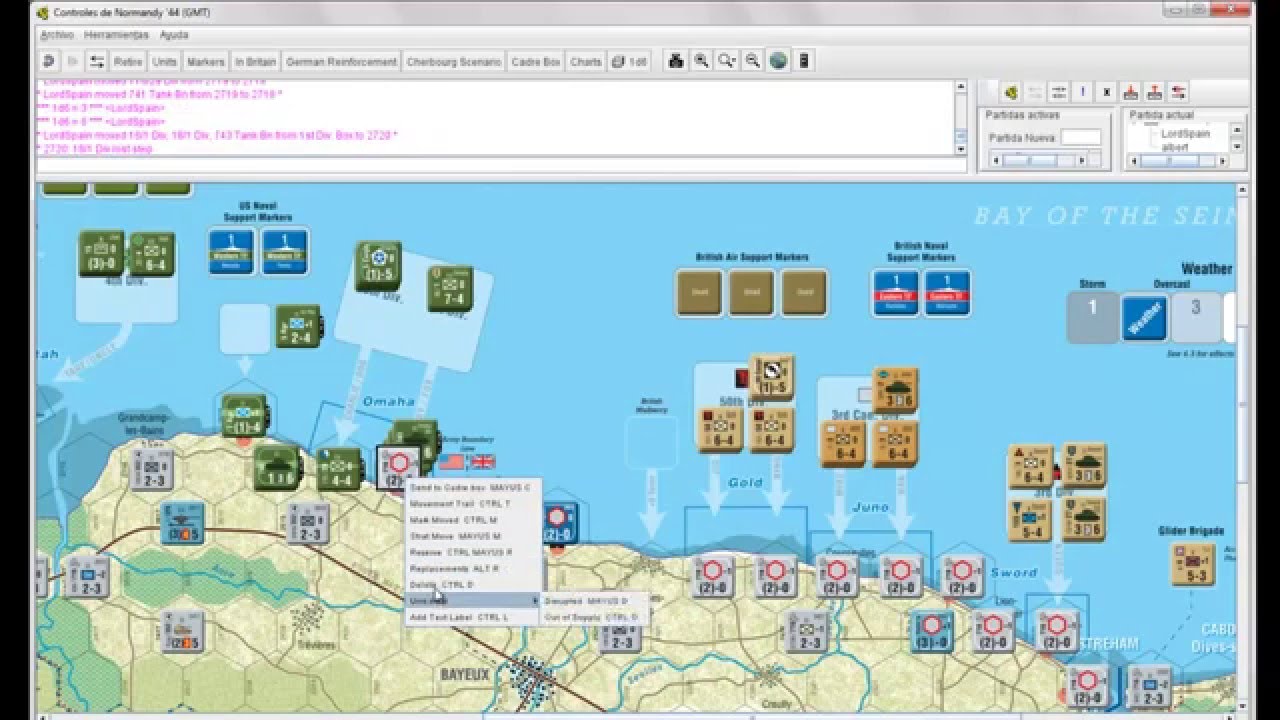Click the Partida Nueva text field

[1081, 137]
